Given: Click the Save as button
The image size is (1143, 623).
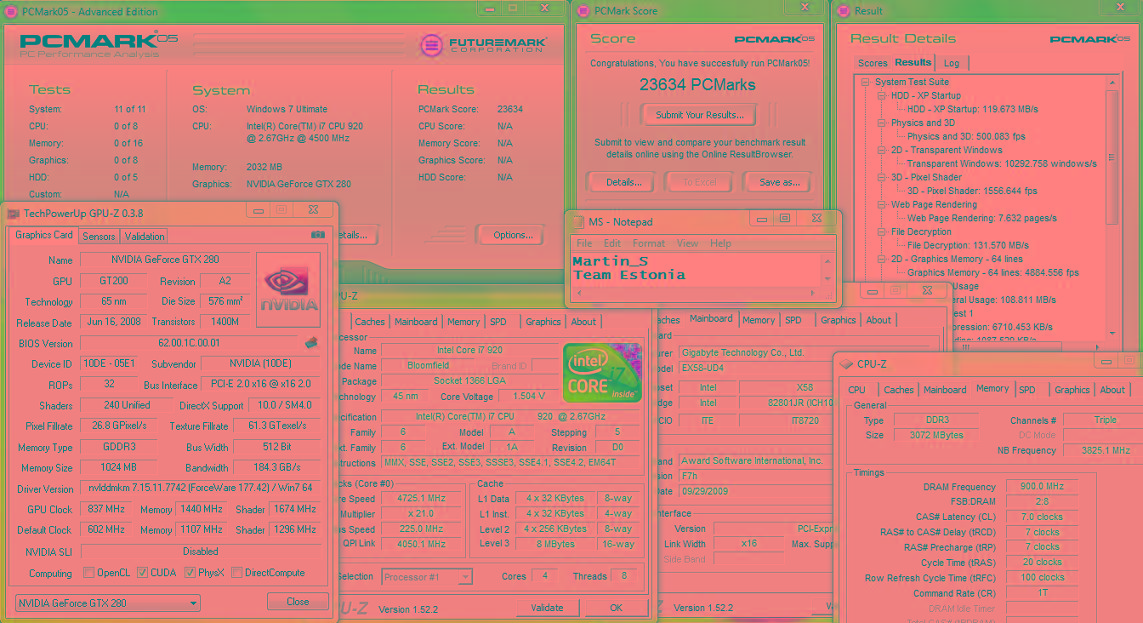Looking at the screenshot, I should [x=779, y=182].
